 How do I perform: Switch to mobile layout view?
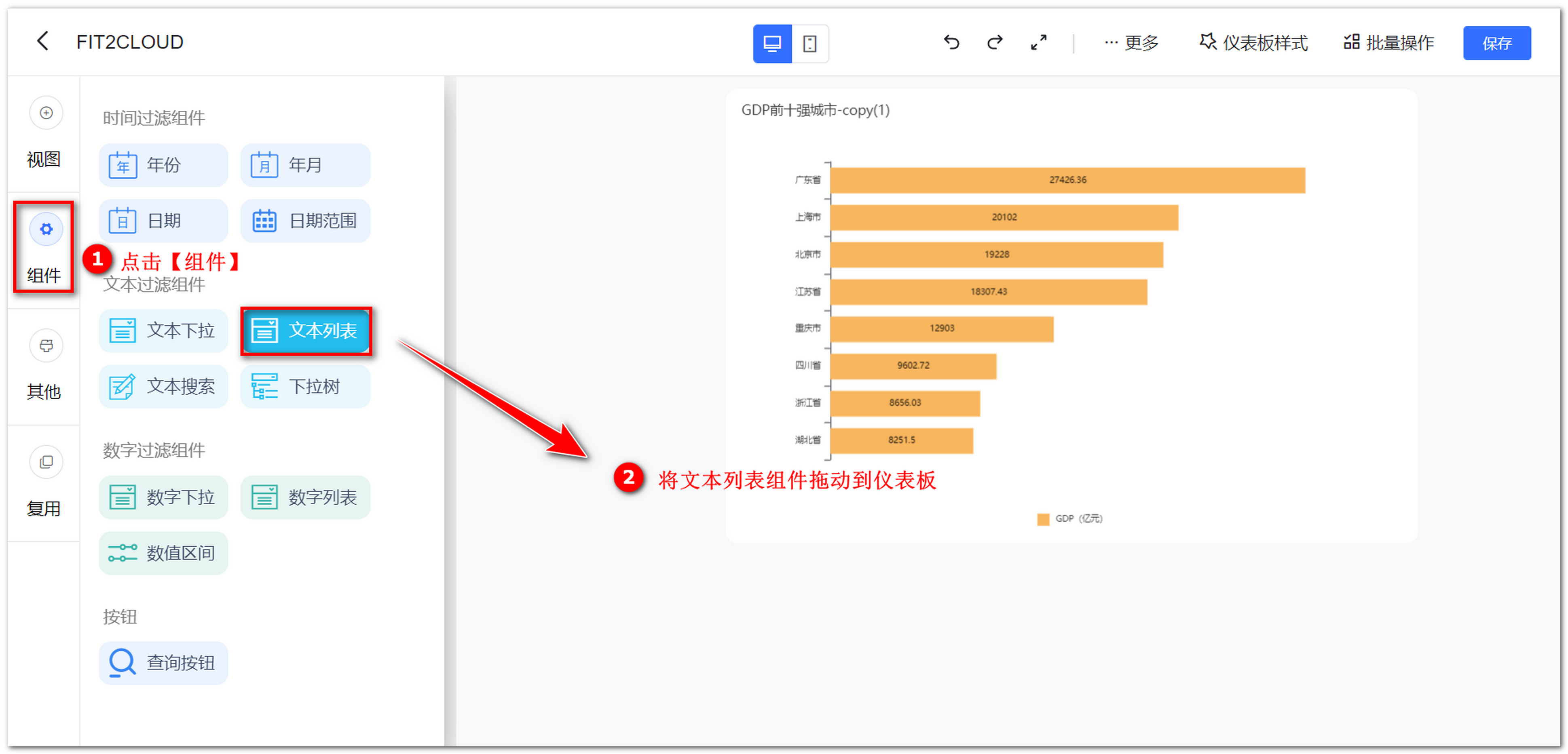(809, 43)
